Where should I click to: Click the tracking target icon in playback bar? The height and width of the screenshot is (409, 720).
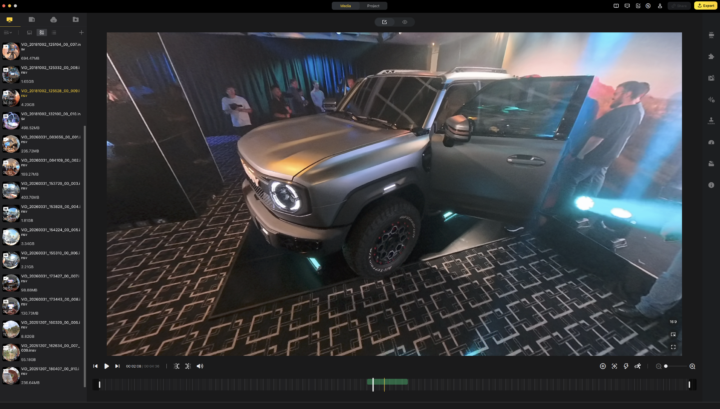[x=614, y=366]
